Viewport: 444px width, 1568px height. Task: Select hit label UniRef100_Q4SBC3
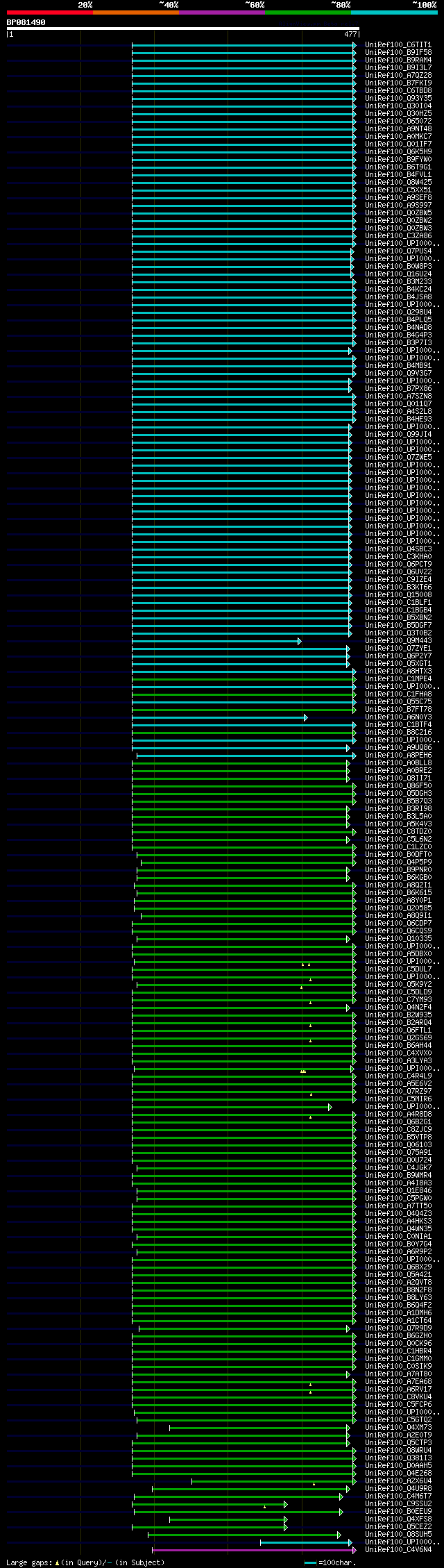pos(398,549)
